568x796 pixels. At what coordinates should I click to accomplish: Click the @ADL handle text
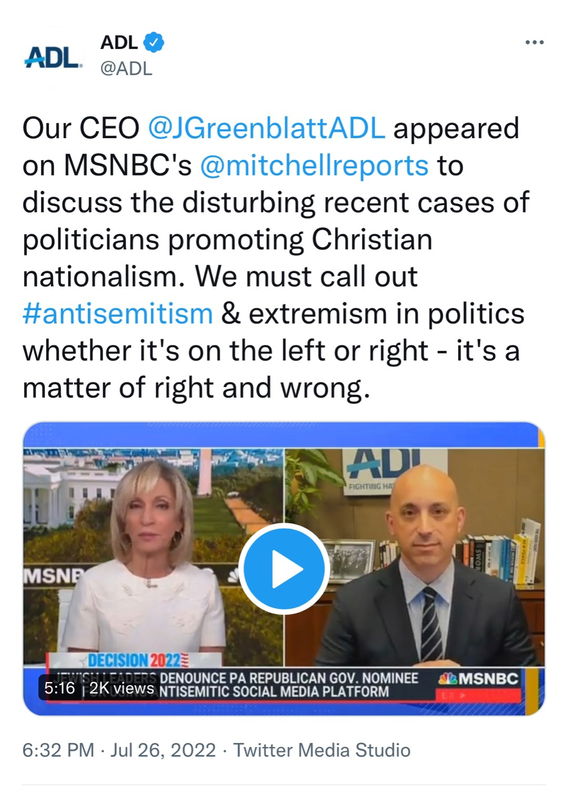[x=126, y=69]
